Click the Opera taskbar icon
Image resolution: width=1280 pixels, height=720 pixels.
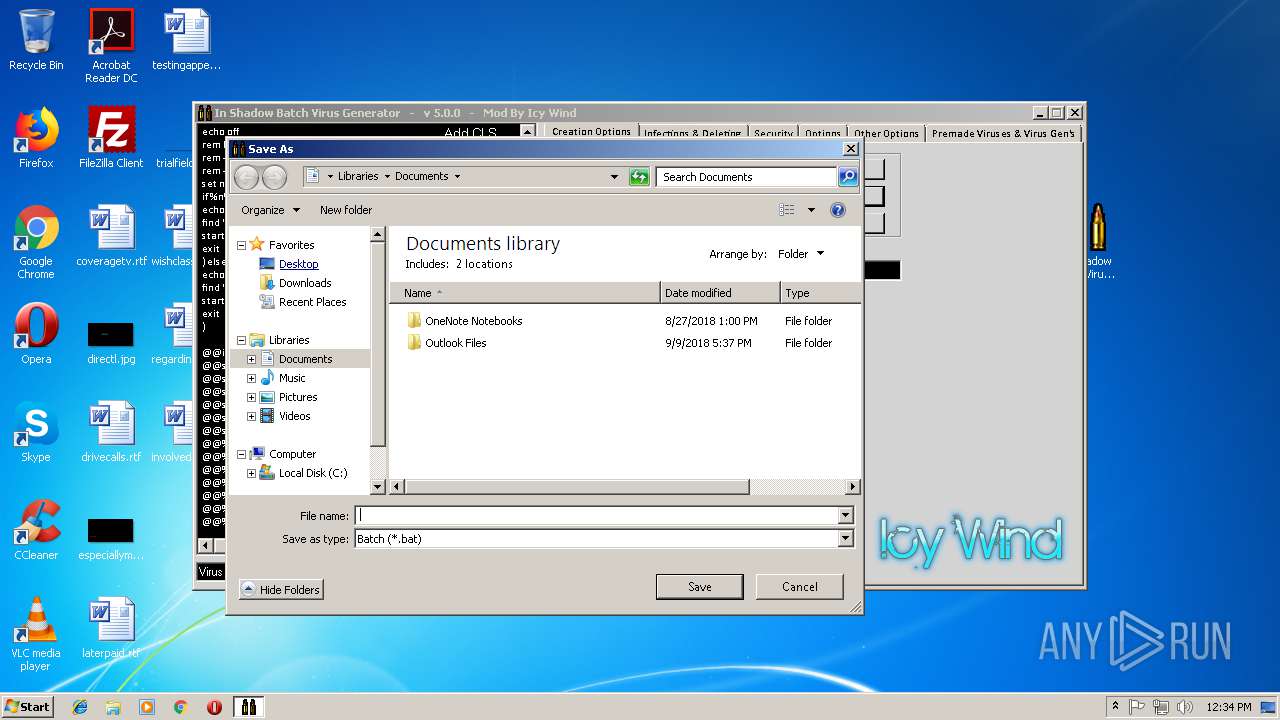214,707
